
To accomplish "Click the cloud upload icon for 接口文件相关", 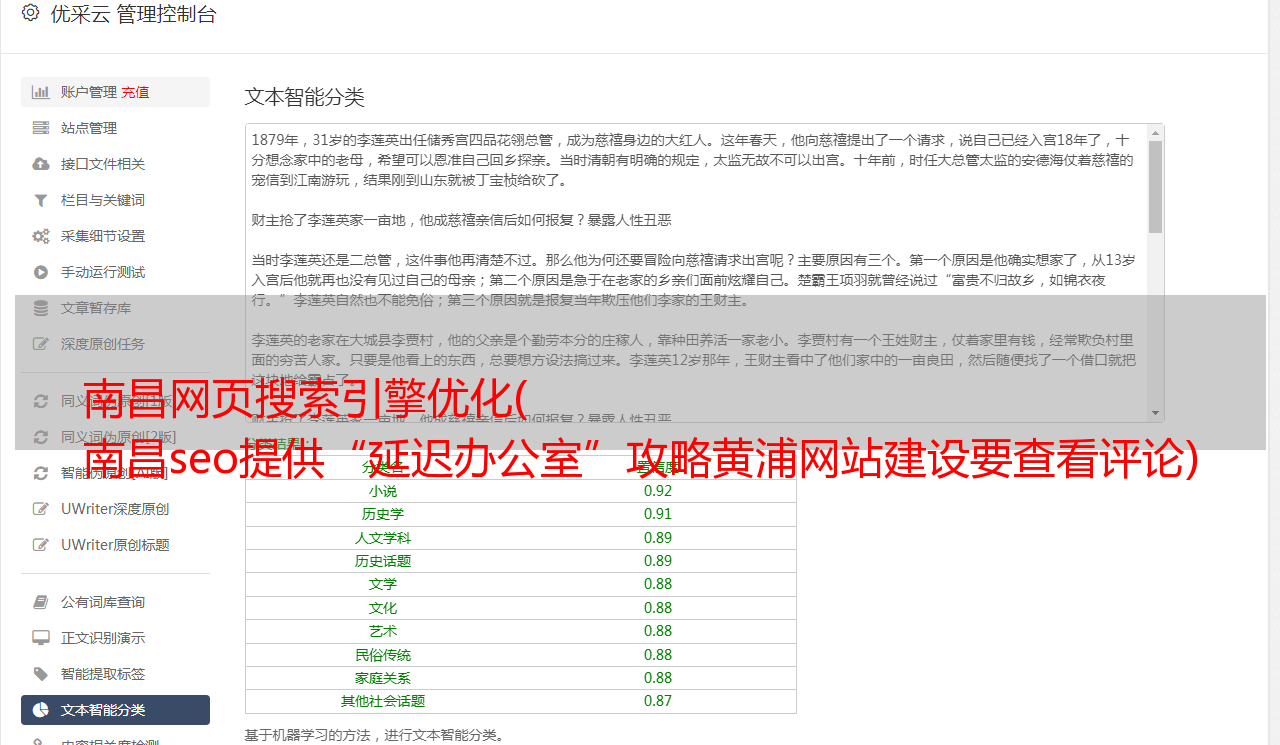I will pyautogui.click(x=41, y=164).
